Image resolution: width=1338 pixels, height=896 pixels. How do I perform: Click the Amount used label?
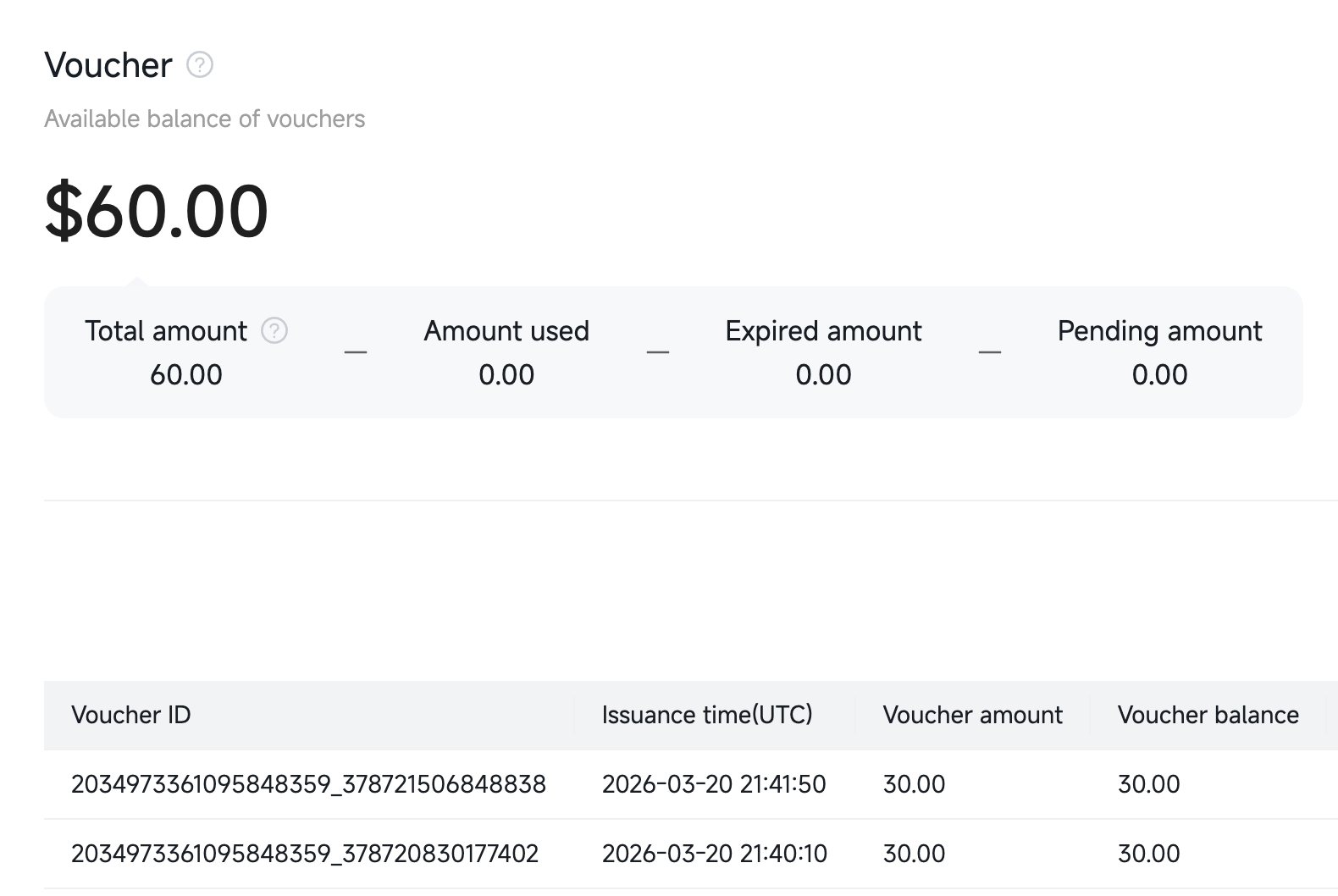506,330
